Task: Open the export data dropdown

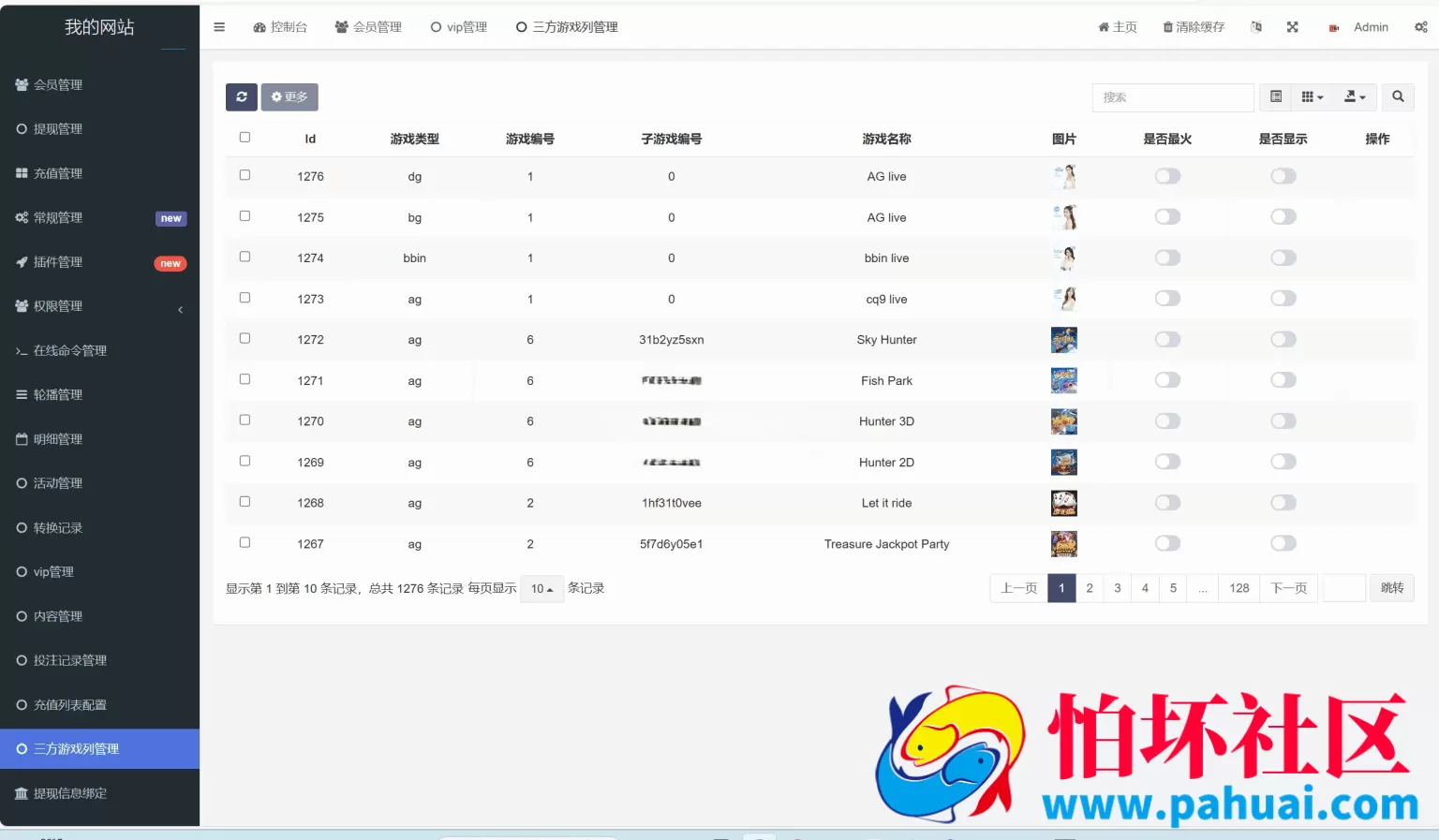Action: (1355, 96)
